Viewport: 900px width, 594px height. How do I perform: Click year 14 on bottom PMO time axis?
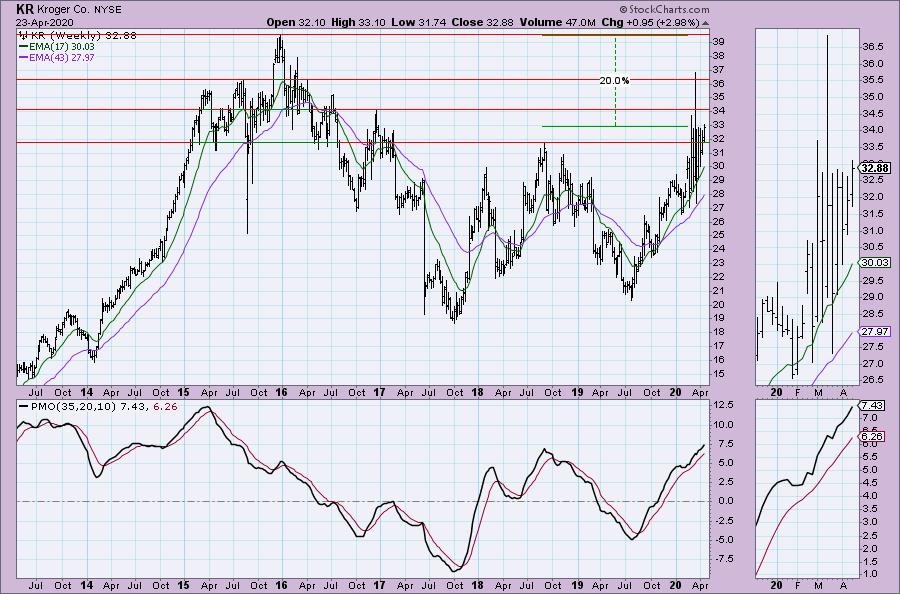pos(86,586)
